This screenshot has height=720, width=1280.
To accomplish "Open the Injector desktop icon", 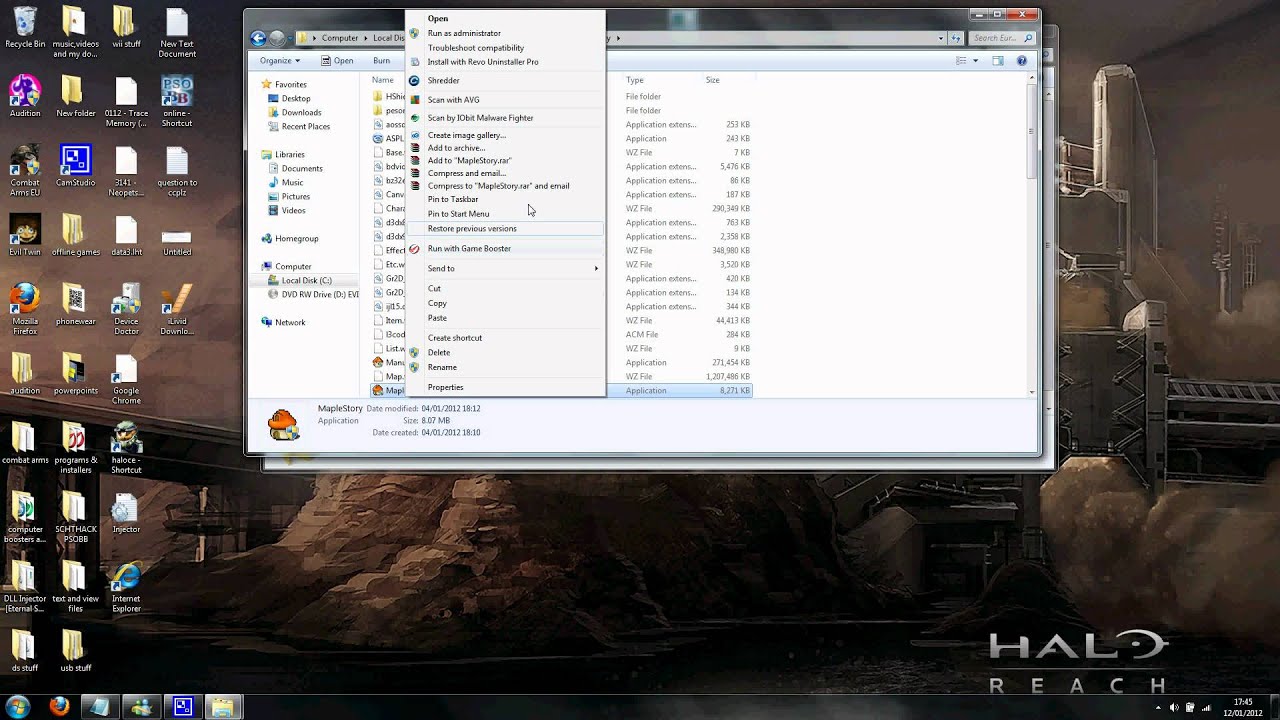I will pyautogui.click(x=126, y=513).
